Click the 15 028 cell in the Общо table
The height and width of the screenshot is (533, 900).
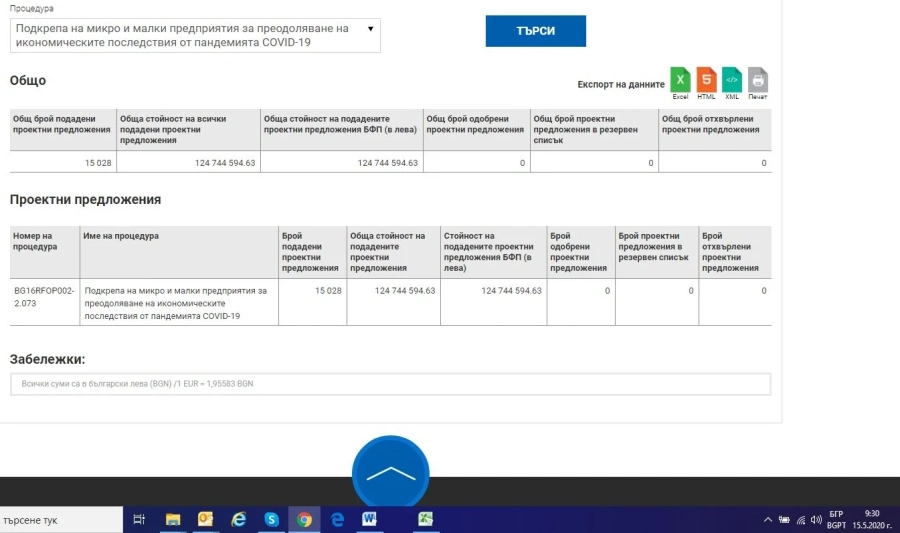tap(63, 162)
